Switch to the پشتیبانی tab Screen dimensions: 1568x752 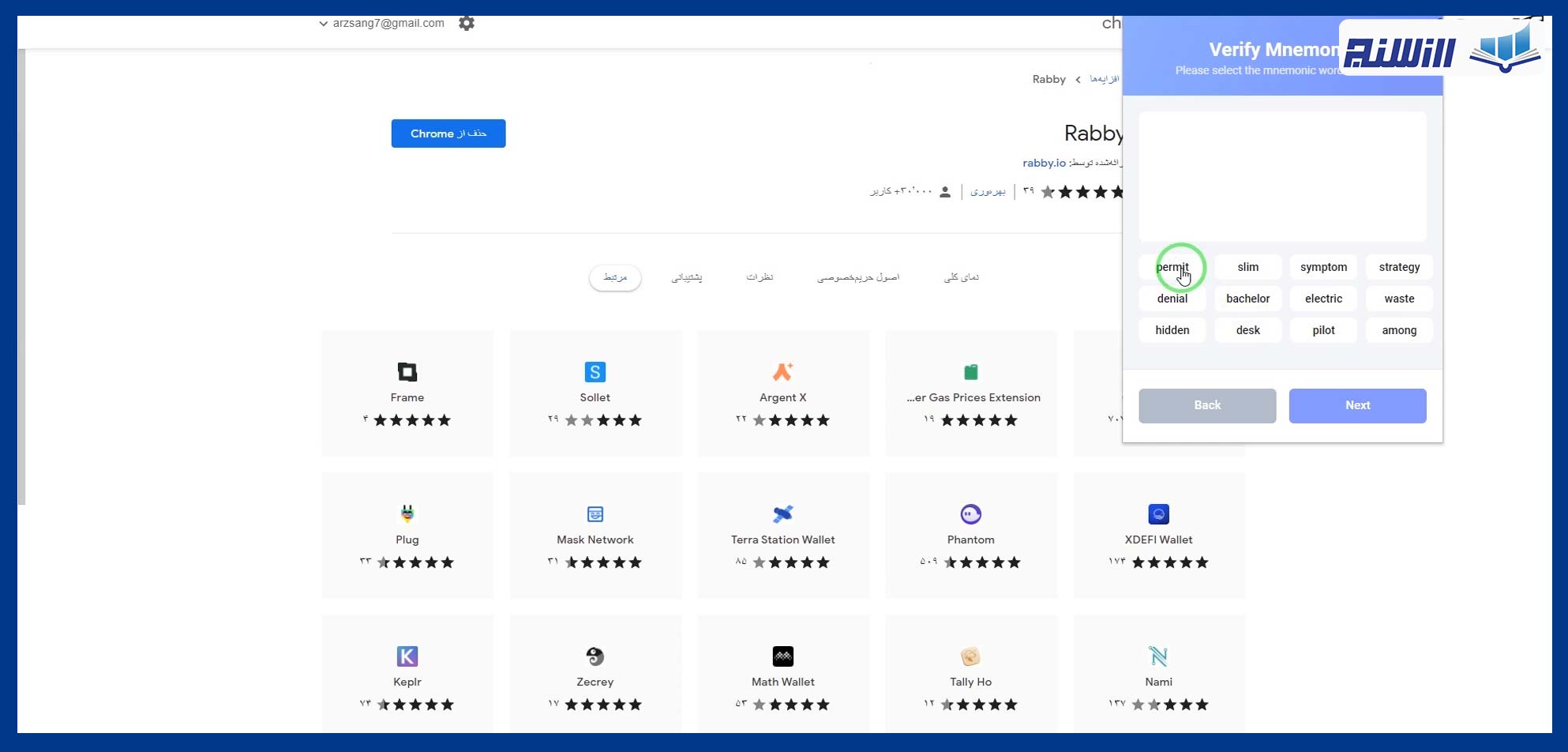click(x=687, y=277)
